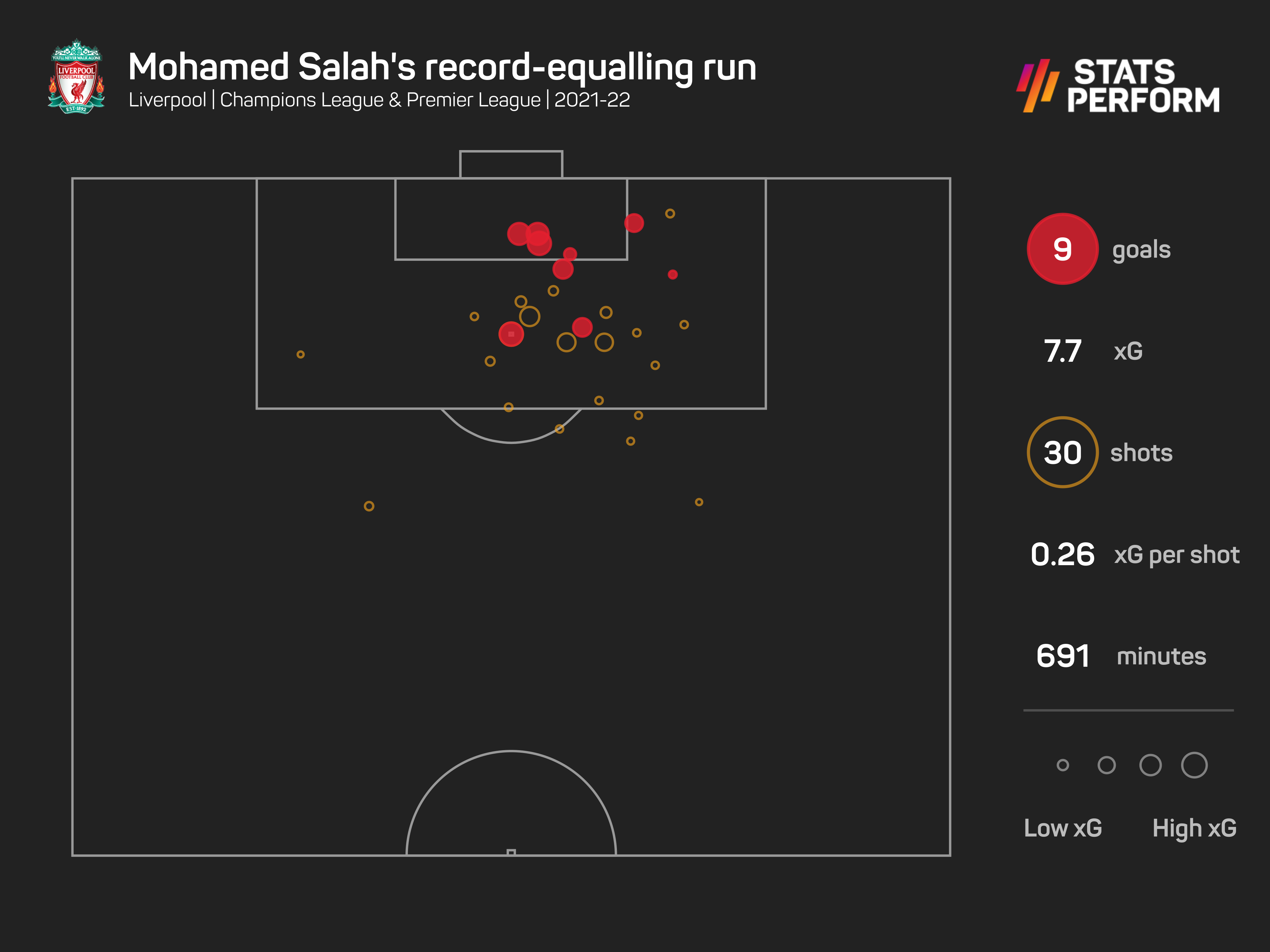This screenshot has width=1270, height=952.
Task: Click the goal frame at top of pitch
Action: [x=511, y=164]
